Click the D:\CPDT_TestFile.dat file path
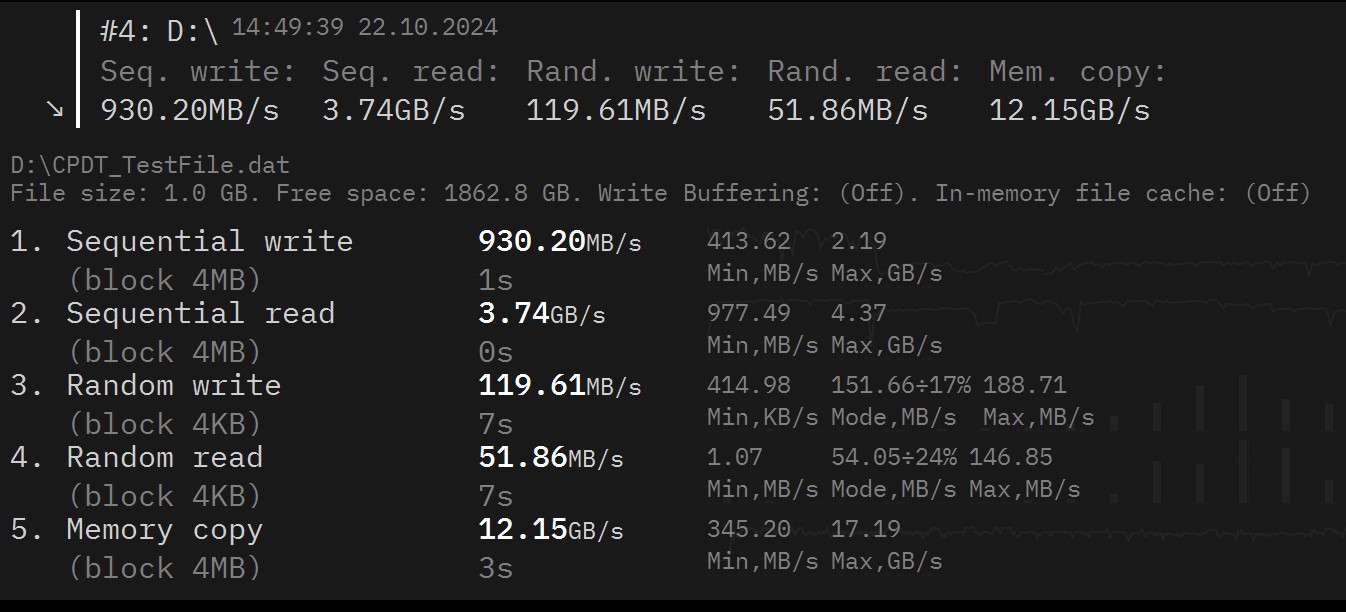1346x612 pixels. click(x=150, y=164)
